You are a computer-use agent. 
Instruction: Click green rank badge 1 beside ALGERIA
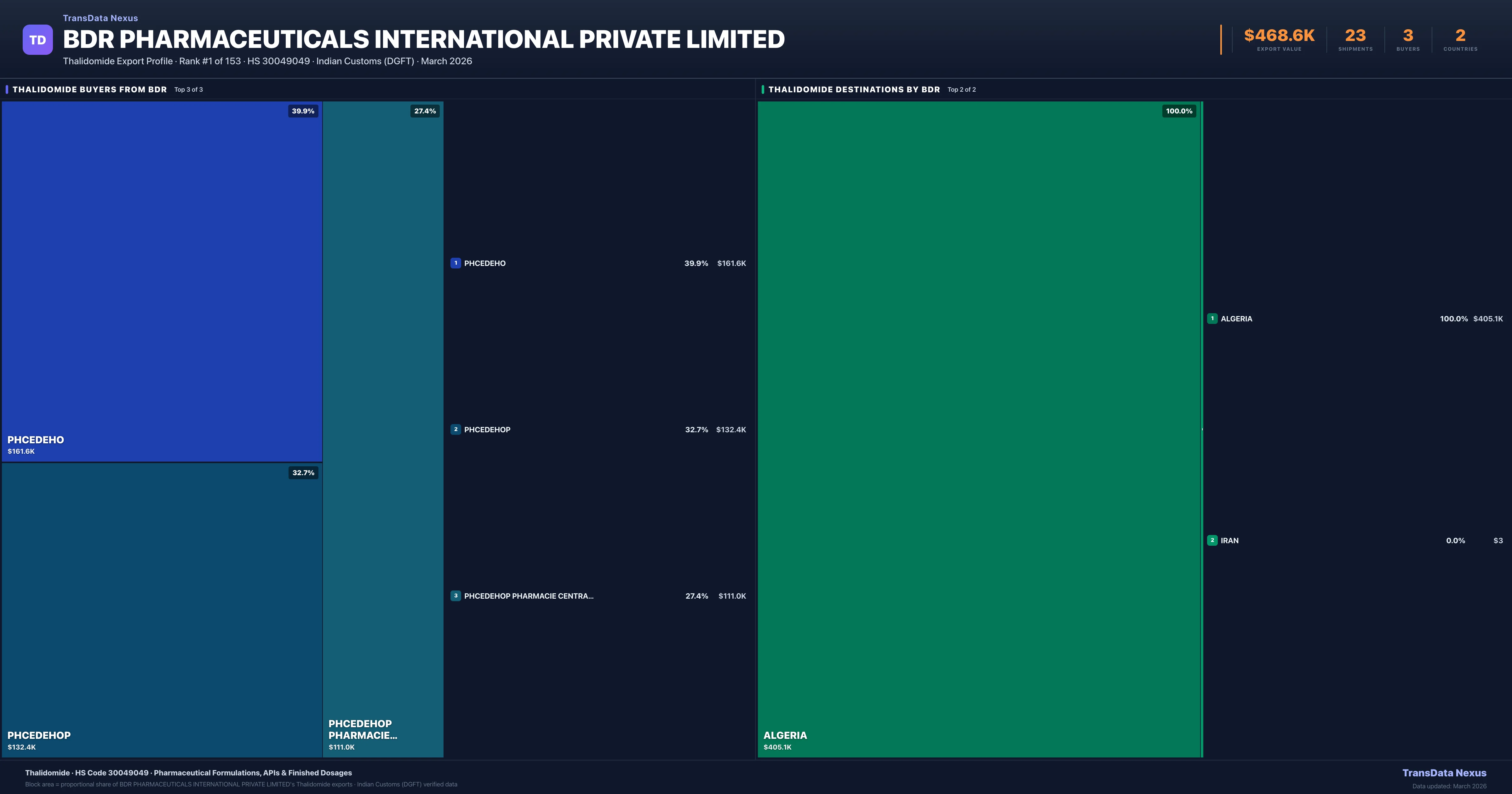click(x=1212, y=318)
